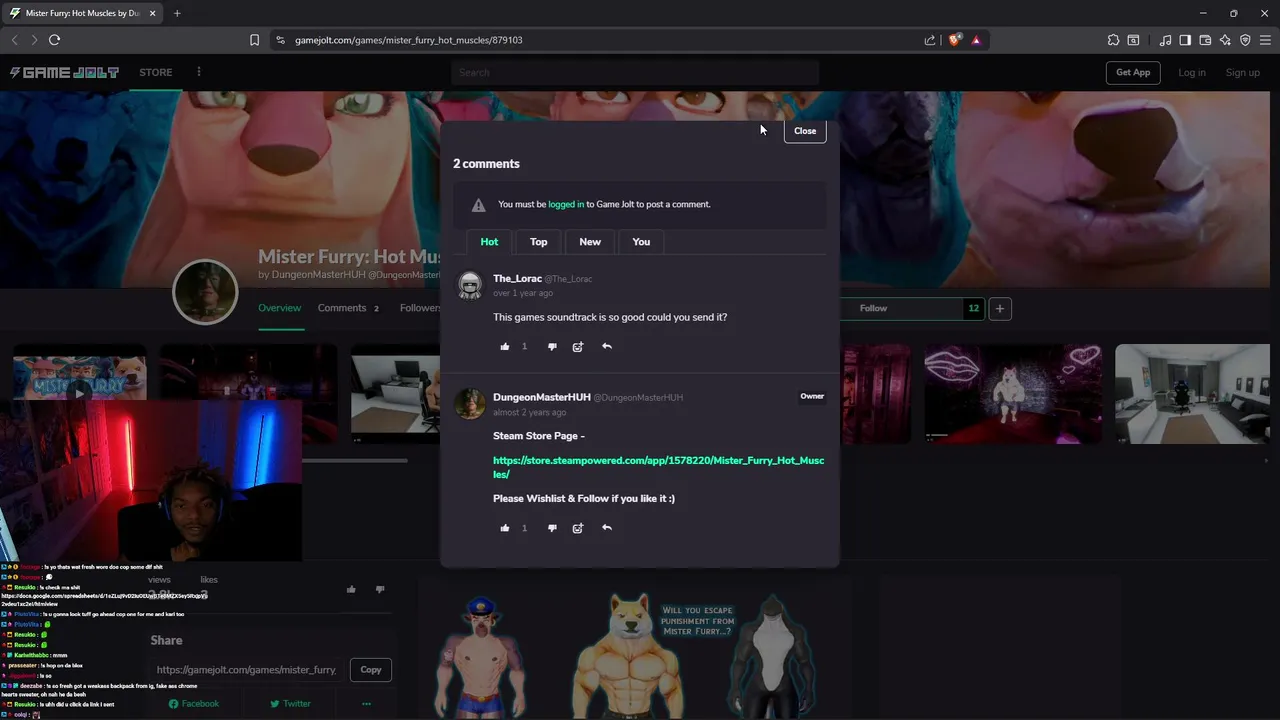Click the Game Jolt logo
This screenshot has width=1280, height=720.
coord(64,72)
